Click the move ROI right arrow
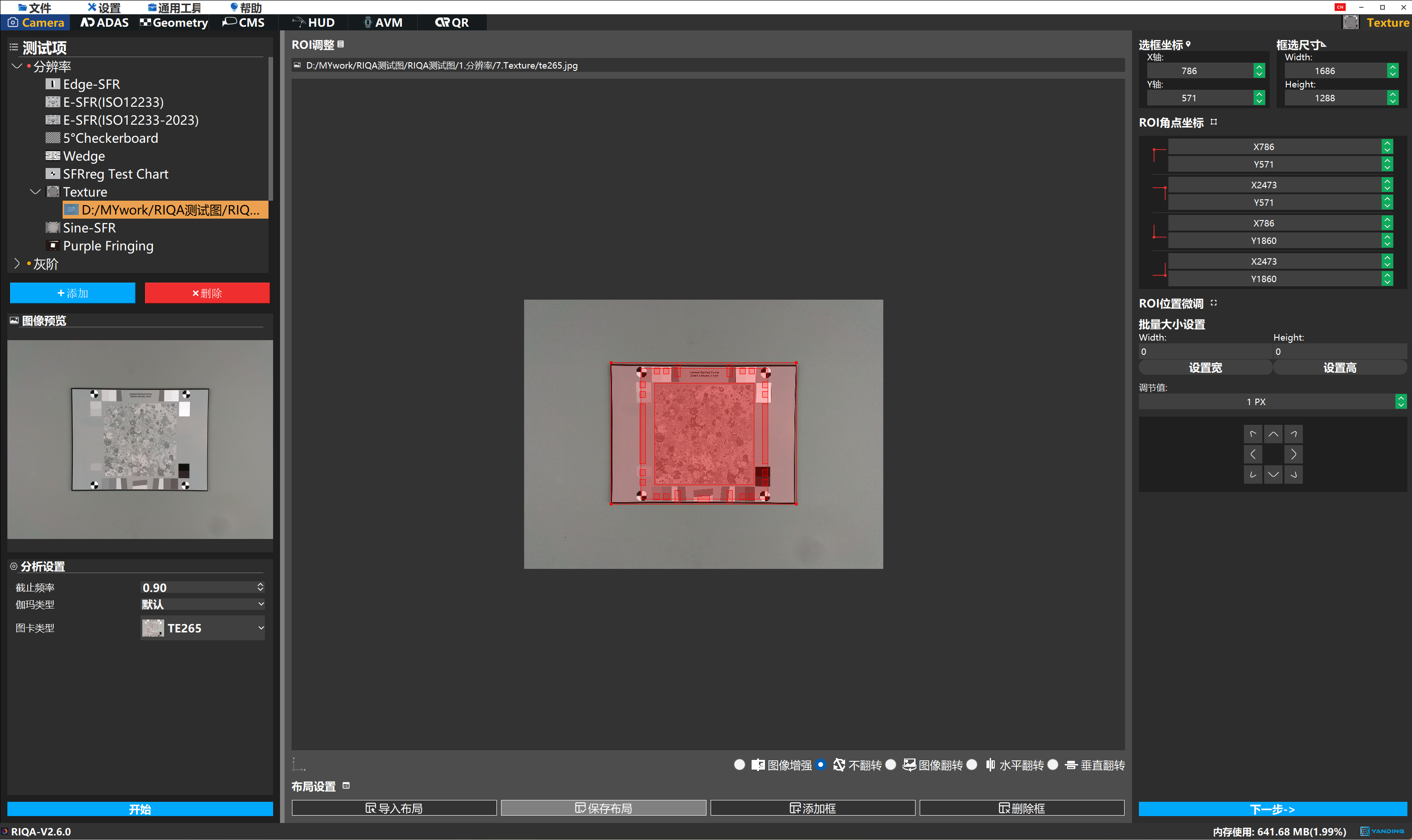 click(1293, 454)
